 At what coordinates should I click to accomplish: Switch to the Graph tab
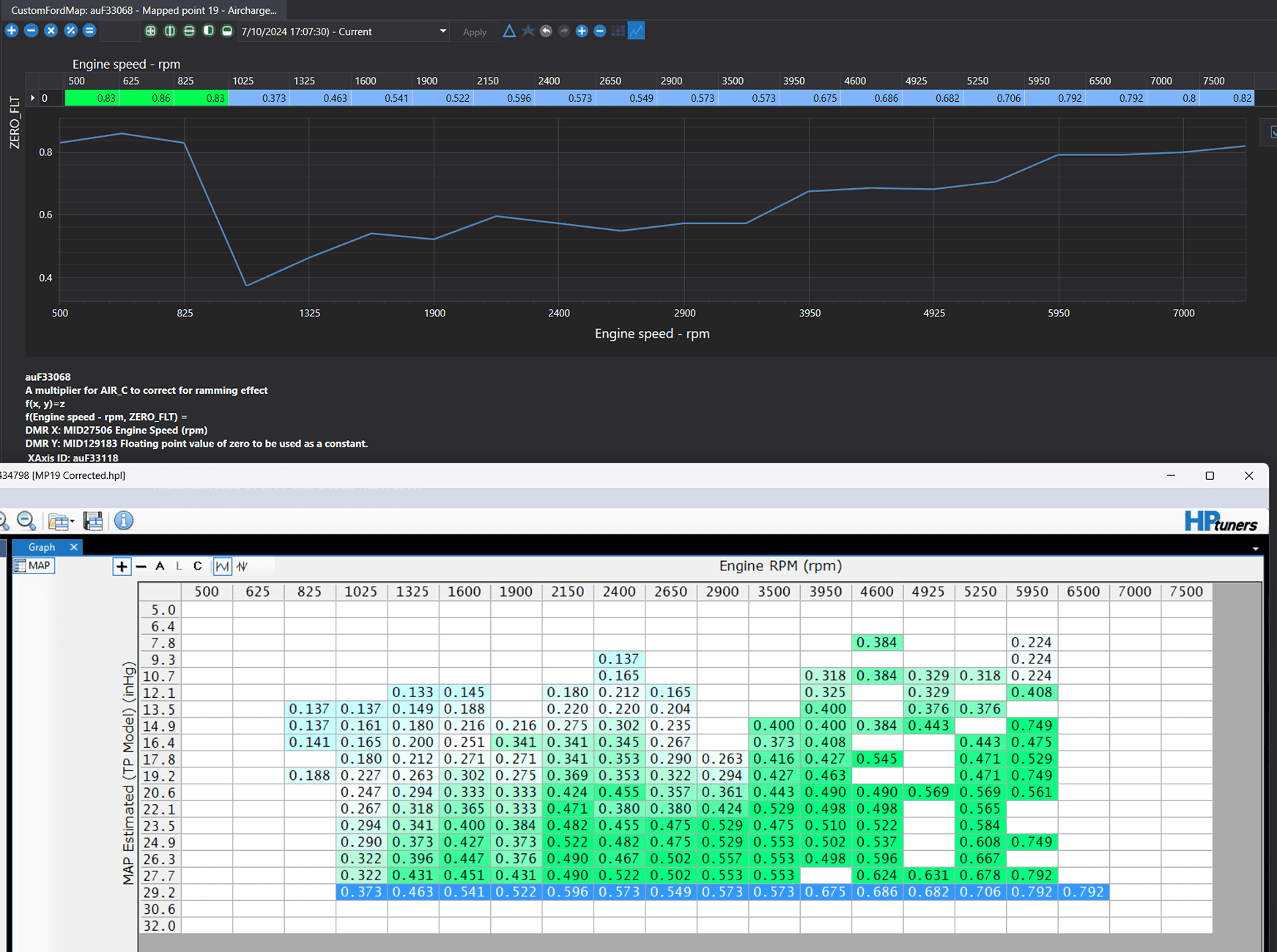[x=42, y=547]
